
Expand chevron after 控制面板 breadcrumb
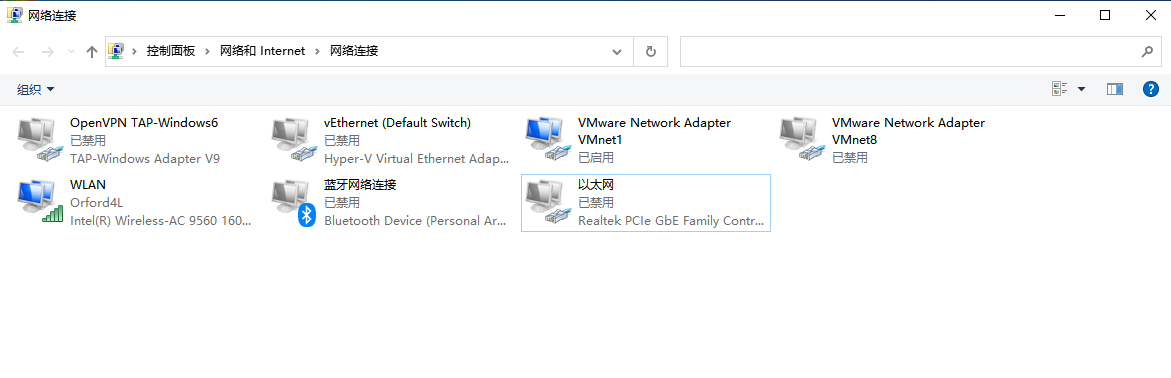[208, 52]
